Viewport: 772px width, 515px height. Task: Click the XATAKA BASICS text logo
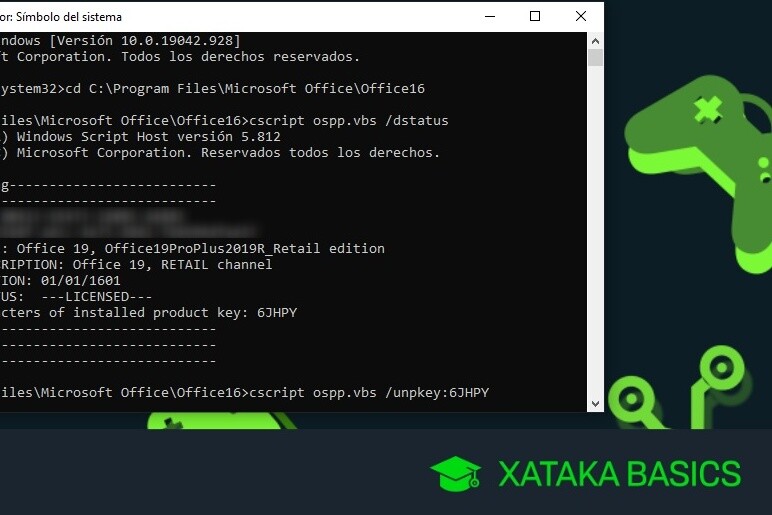coord(619,474)
